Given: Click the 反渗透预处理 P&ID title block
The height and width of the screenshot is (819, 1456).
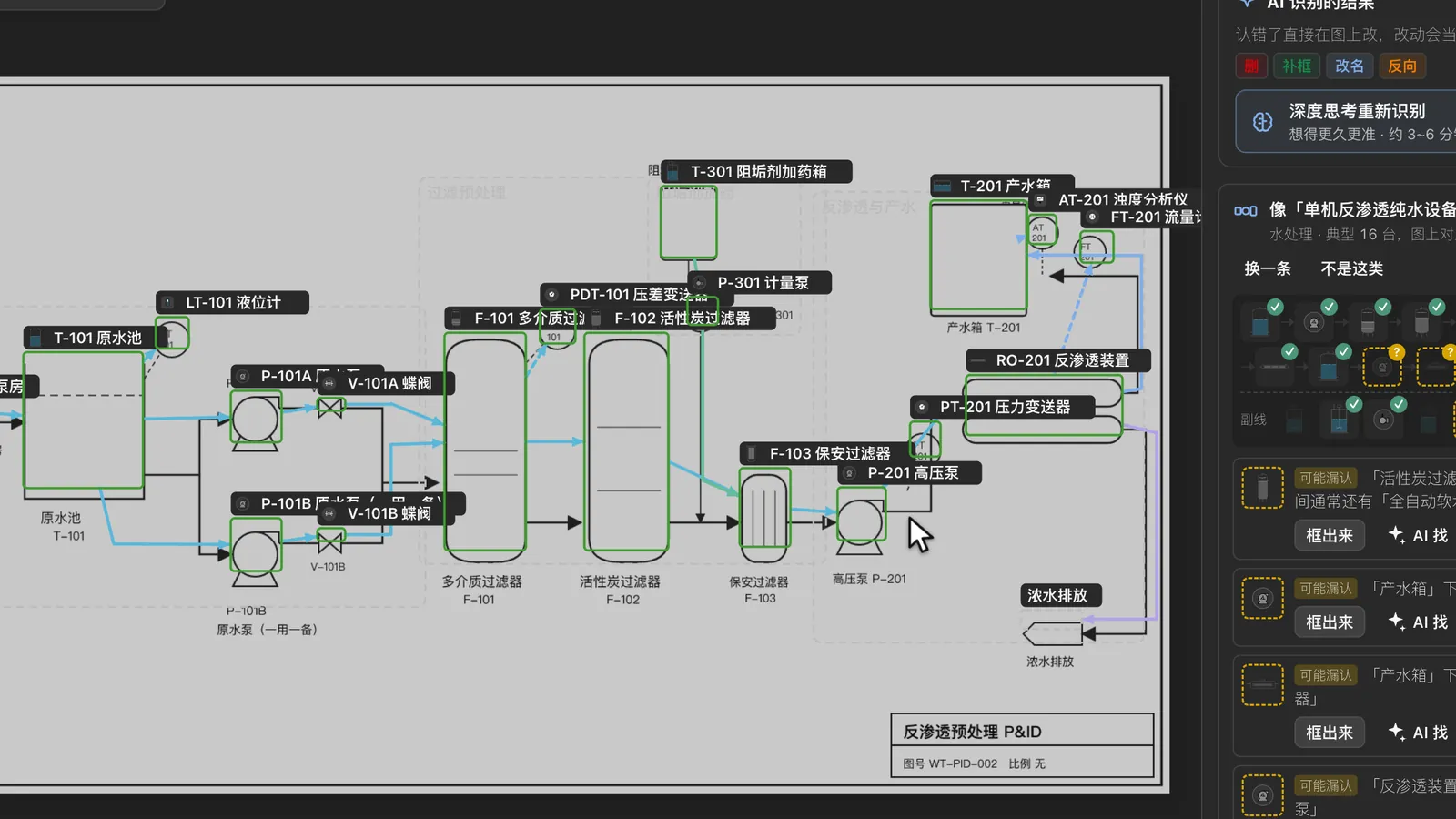Looking at the screenshot, I should point(1022,745).
